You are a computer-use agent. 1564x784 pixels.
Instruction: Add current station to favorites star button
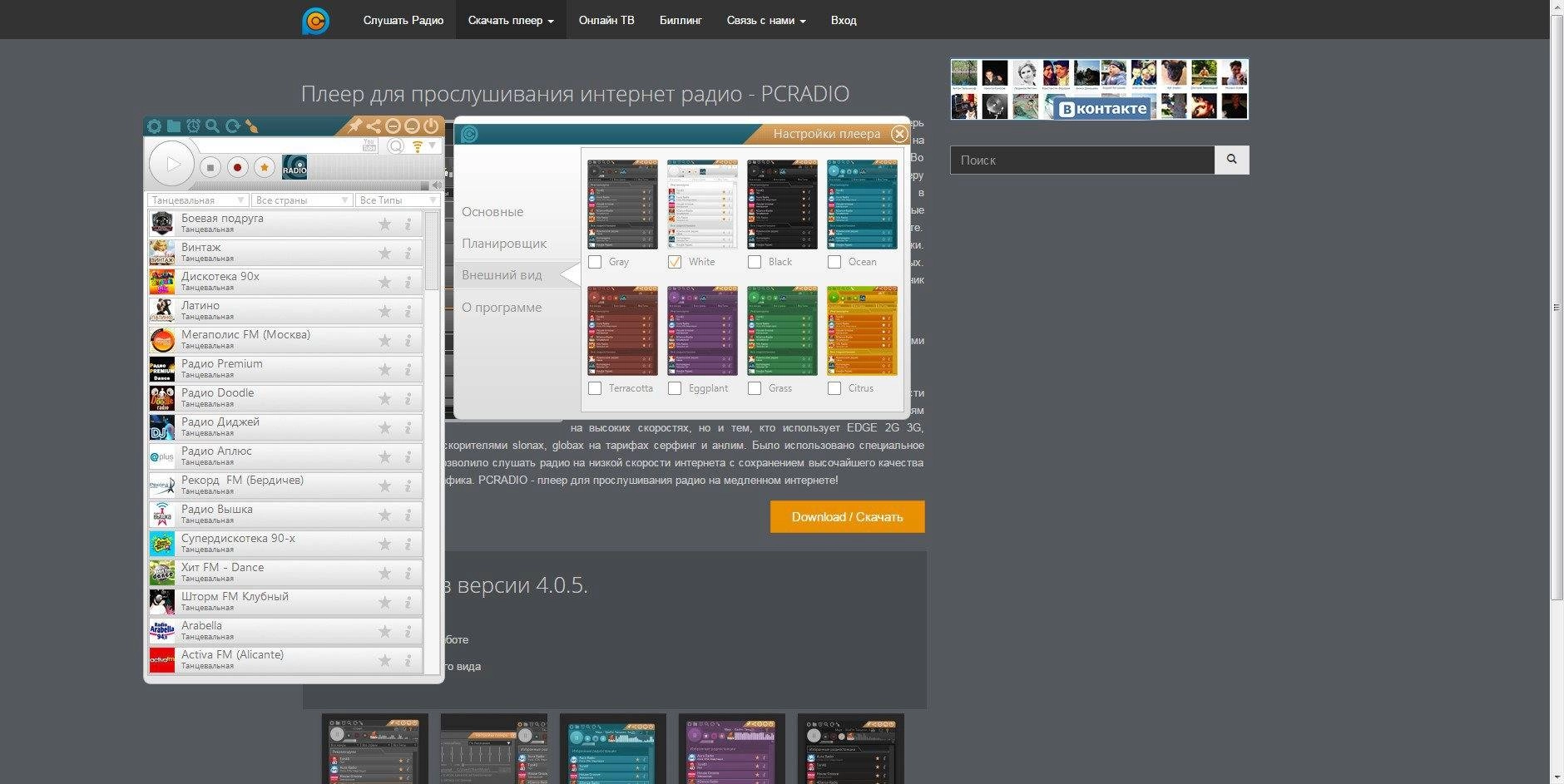(x=265, y=167)
